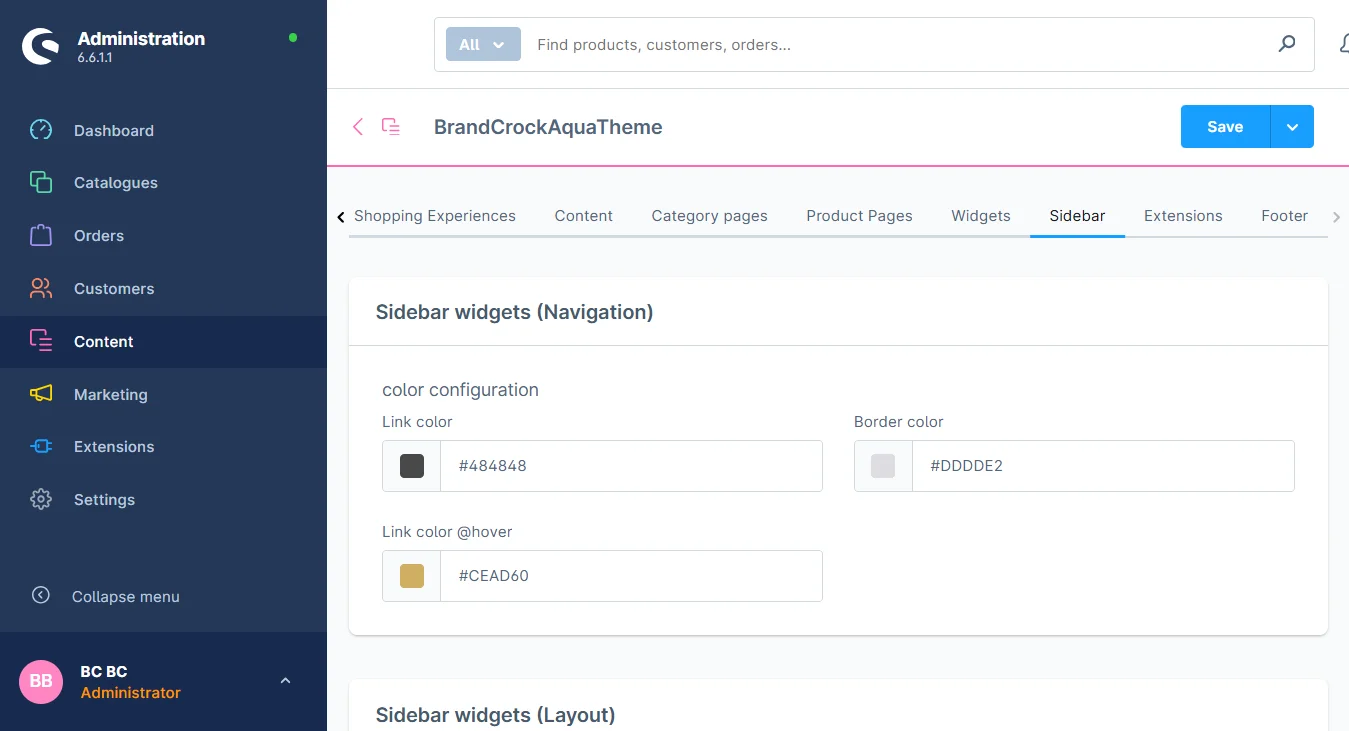Viewport: 1349px width, 731px height.
Task: Open the Product Pages tab
Action: click(859, 216)
